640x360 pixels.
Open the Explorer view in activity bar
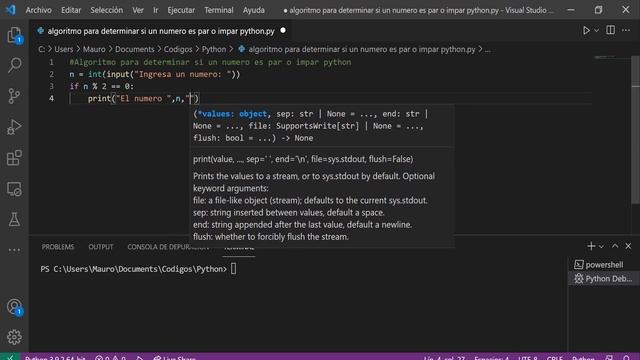[14, 35]
